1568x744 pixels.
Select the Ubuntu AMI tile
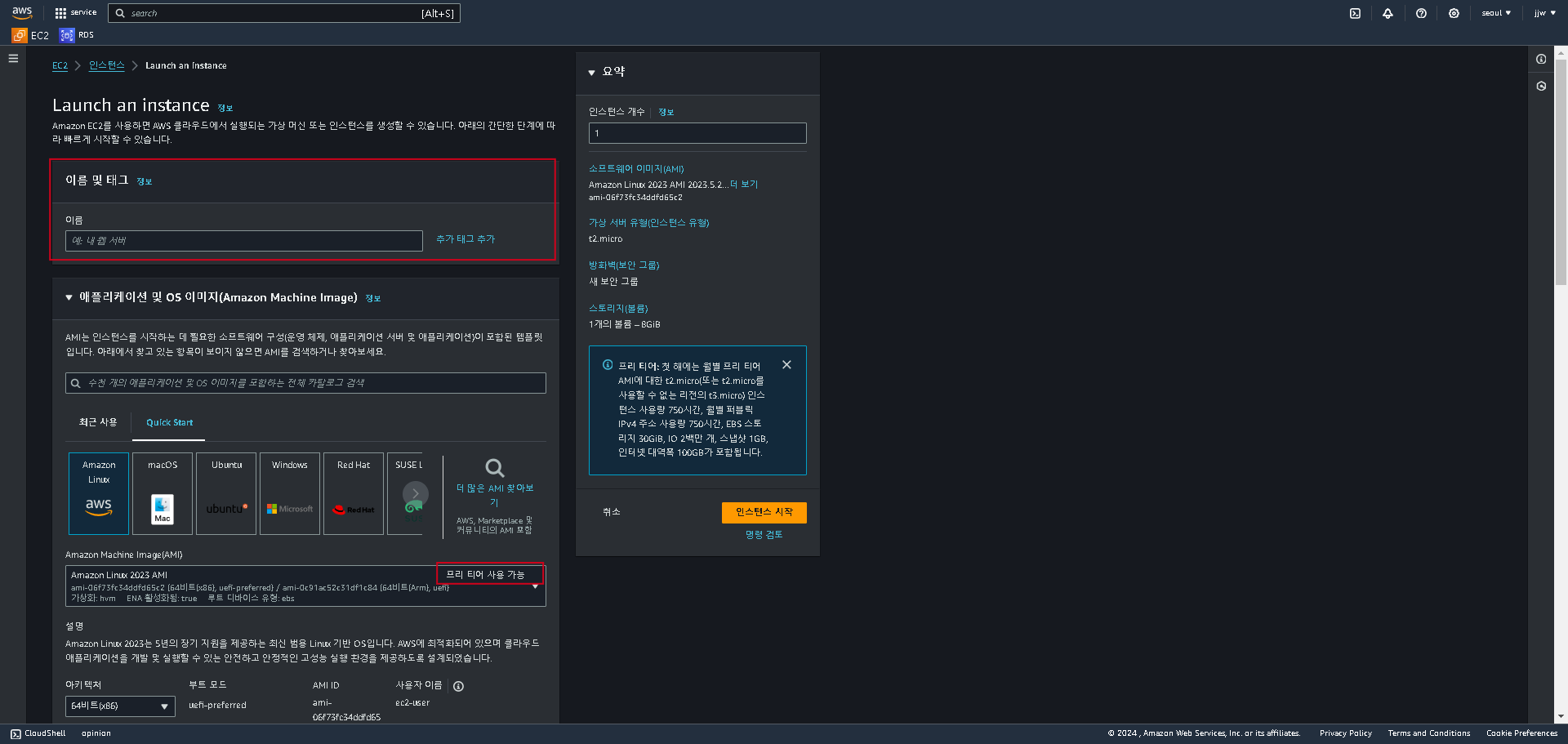226,493
